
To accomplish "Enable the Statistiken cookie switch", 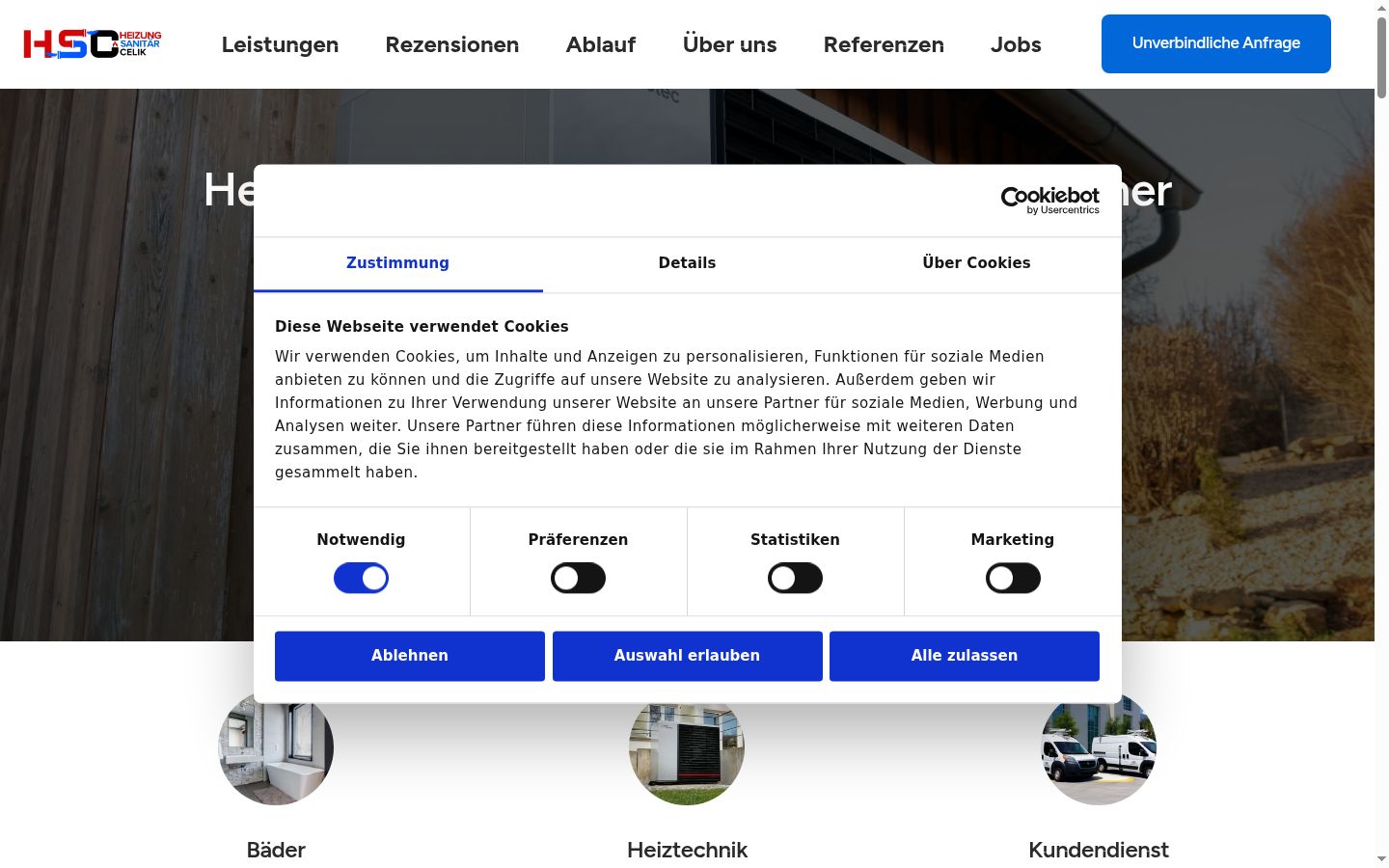I will pos(795,579).
